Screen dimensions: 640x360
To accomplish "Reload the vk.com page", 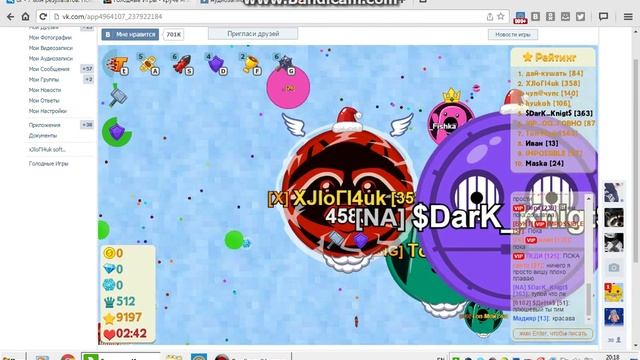I will click(x=42, y=17).
